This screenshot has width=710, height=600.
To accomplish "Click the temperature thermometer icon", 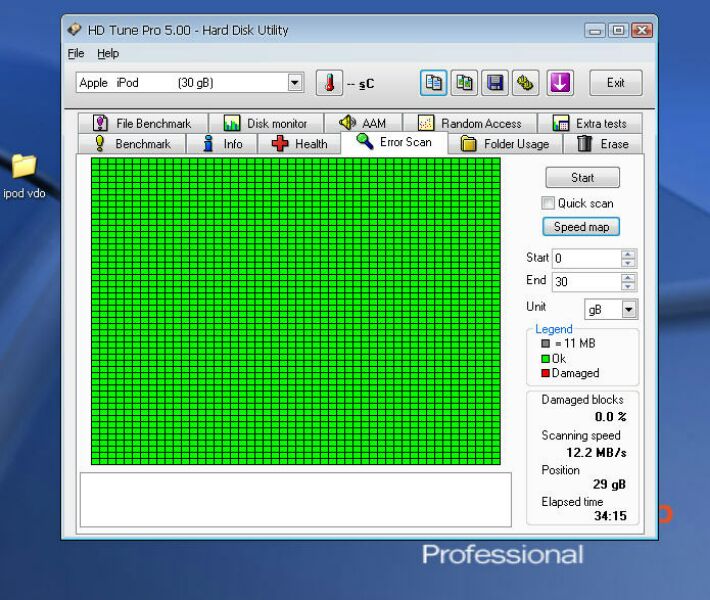I will (x=329, y=83).
